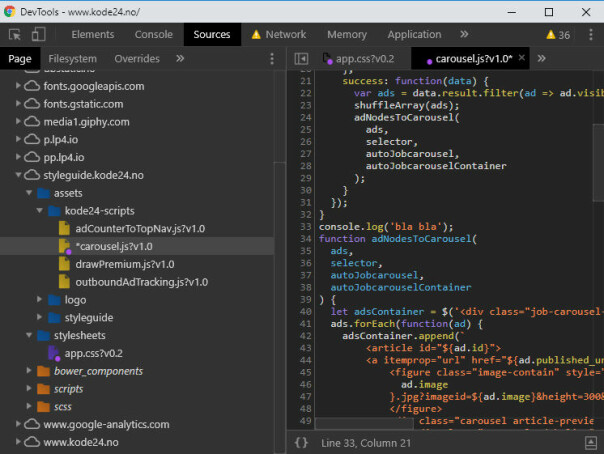The image size is (604, 454).
Task: Click the function adNodesToCarousel( declaration
Action: [x=398, y=239]
